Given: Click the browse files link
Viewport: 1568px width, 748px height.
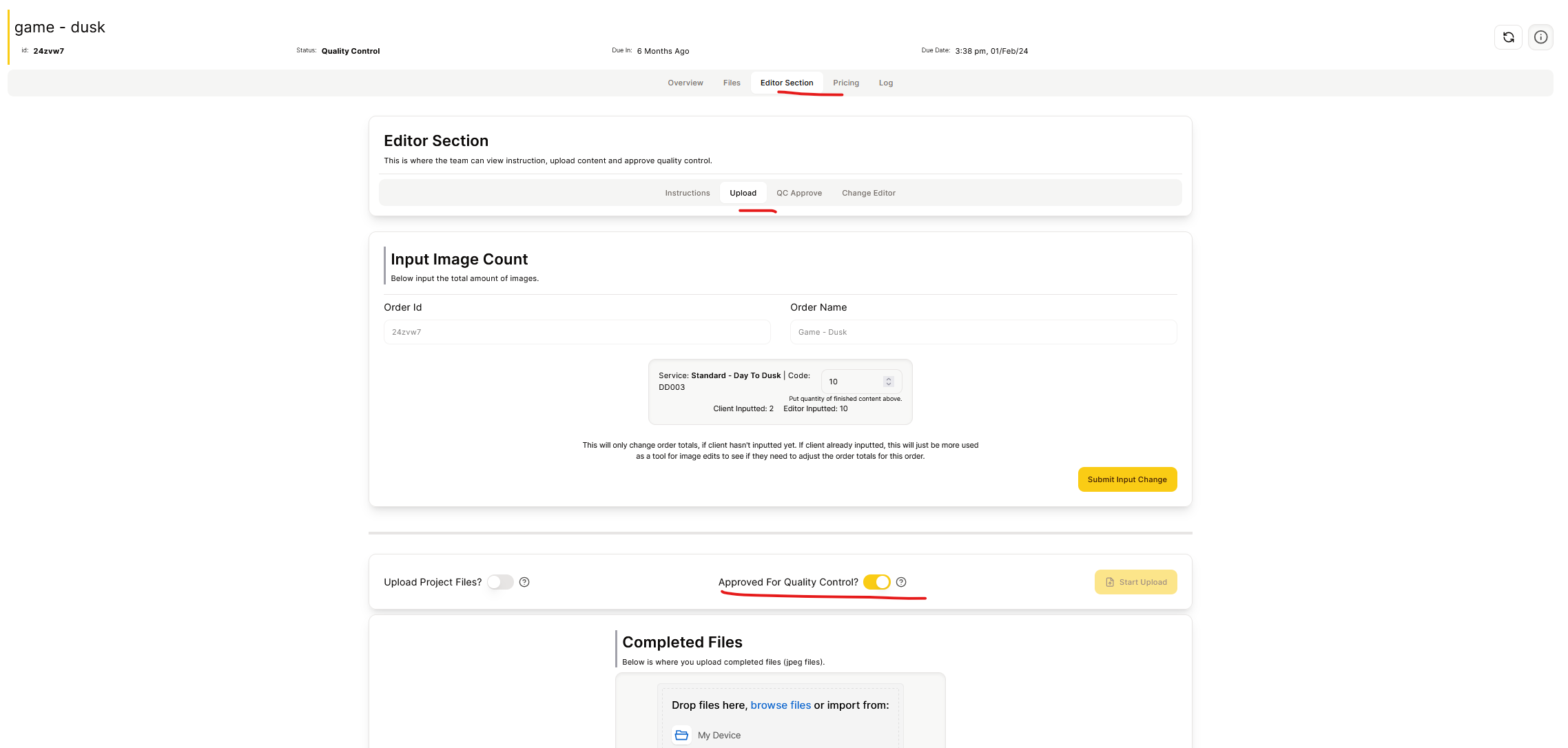Looking at the screenshot, I should (781, 705).
